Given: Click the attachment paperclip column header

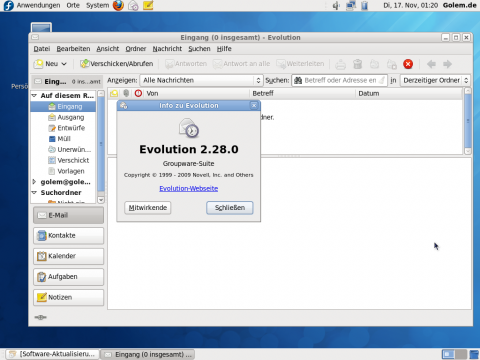Looking at the screenshot, I should pos(126,93).
